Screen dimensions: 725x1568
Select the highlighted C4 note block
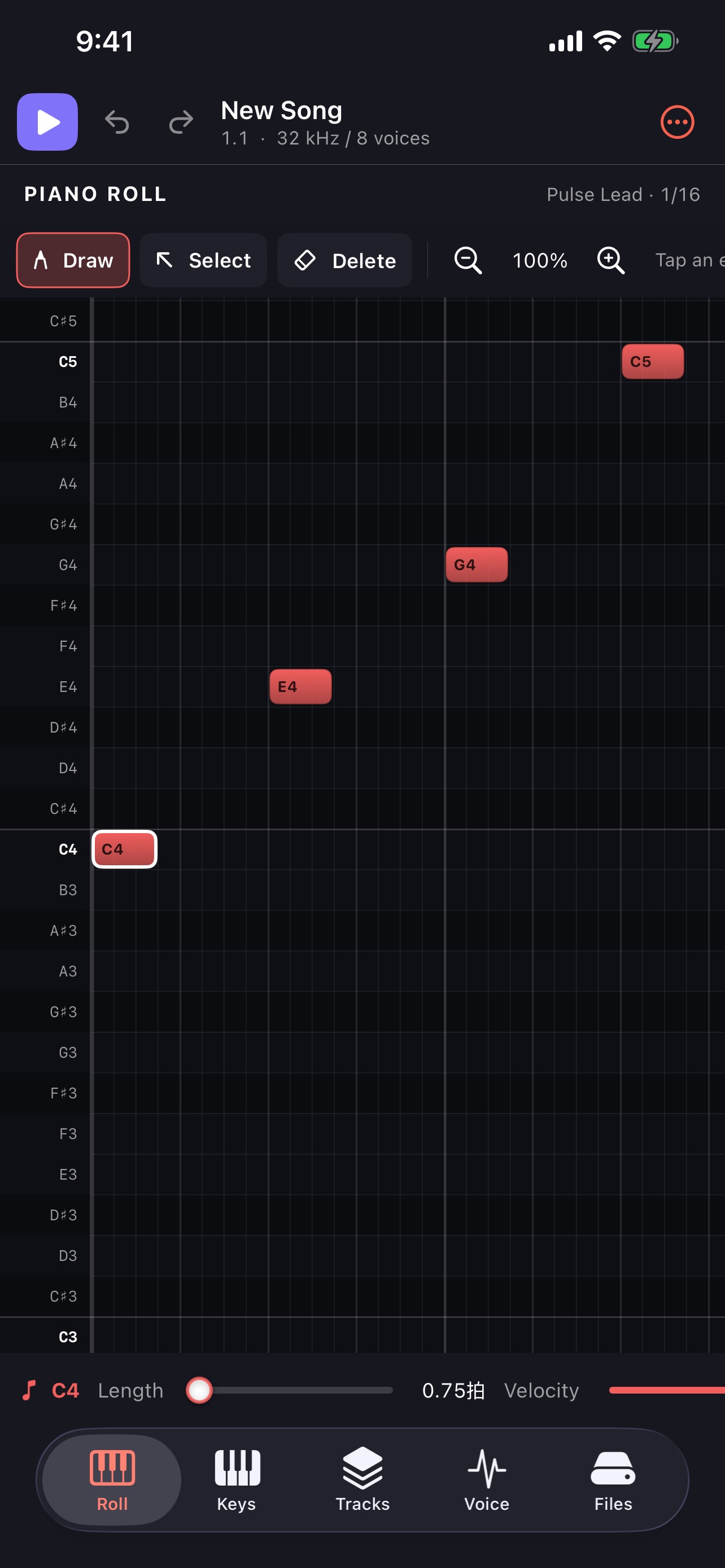125,849
